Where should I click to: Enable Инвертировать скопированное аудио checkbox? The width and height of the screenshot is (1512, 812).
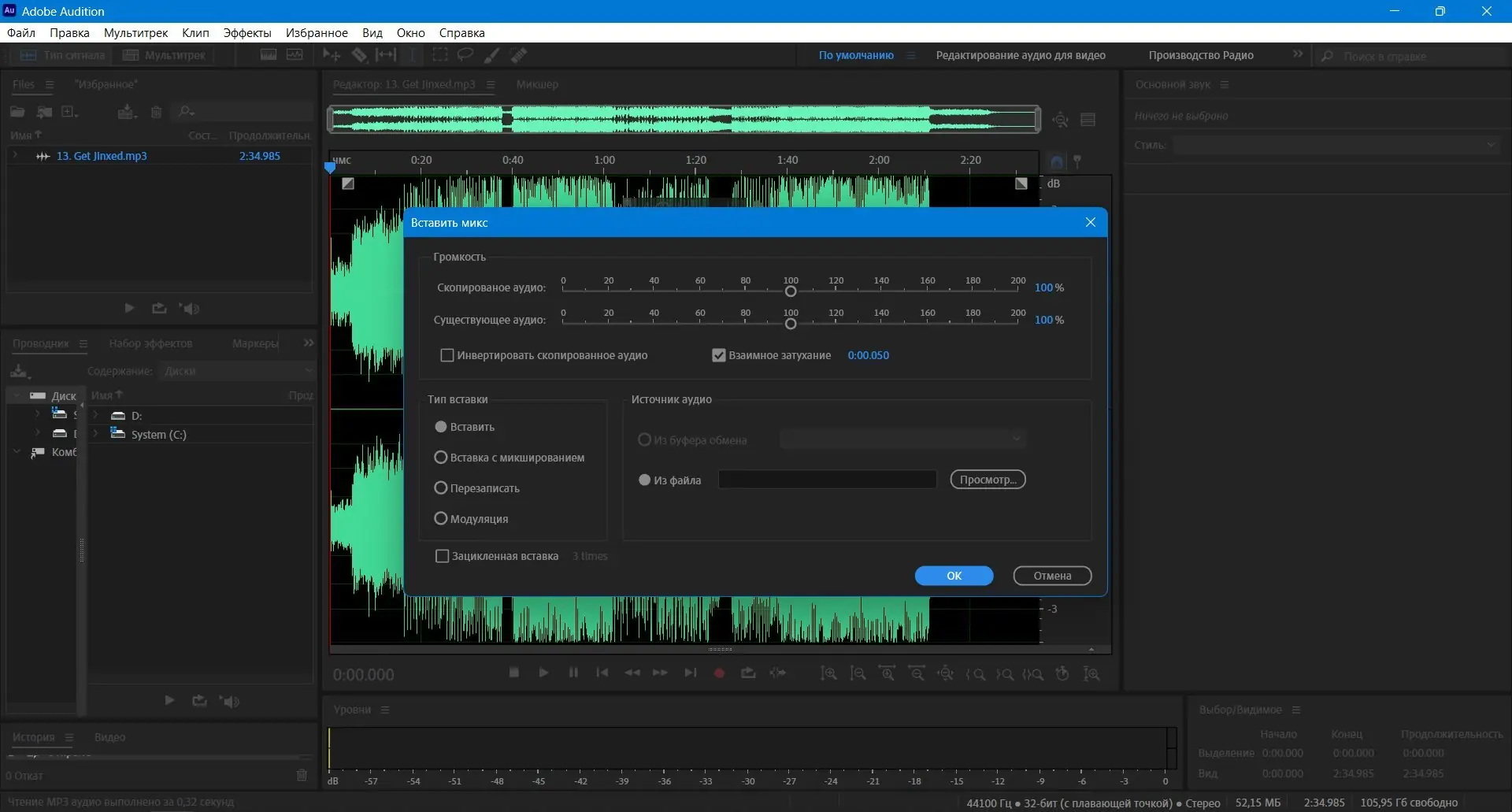(x=447, y=355)
